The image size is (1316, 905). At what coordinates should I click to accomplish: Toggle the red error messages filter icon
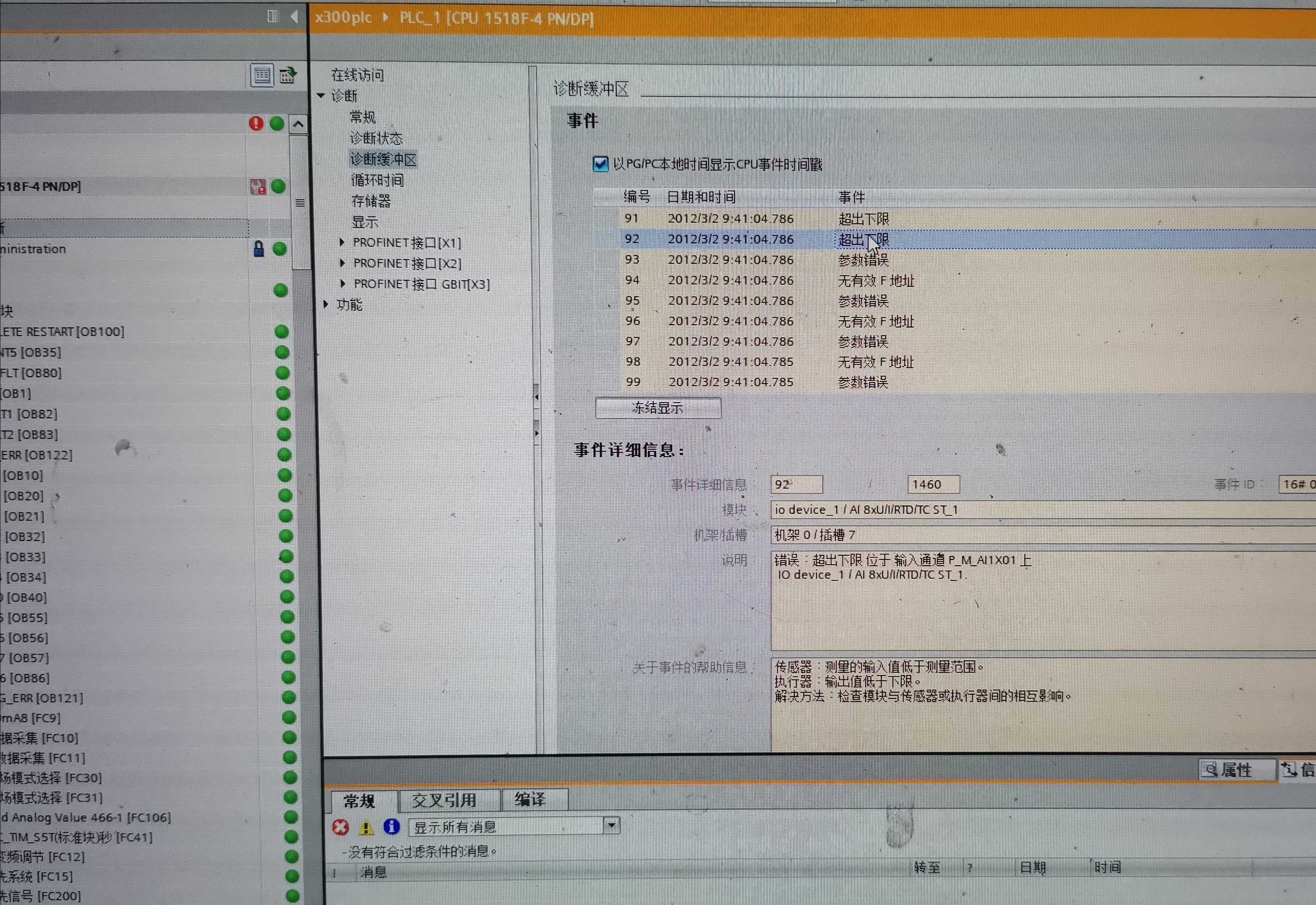[x=341, y=827]
